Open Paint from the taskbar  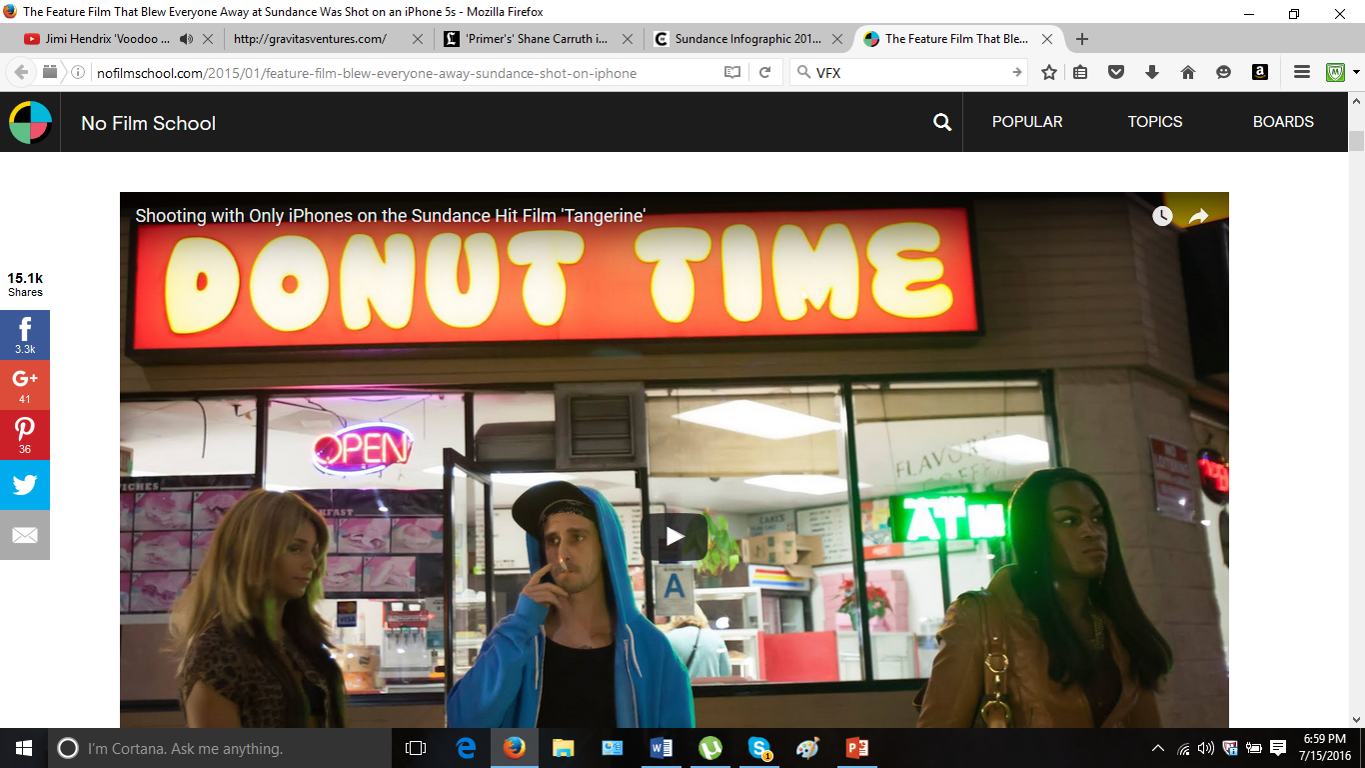click(x=808, y=748)
